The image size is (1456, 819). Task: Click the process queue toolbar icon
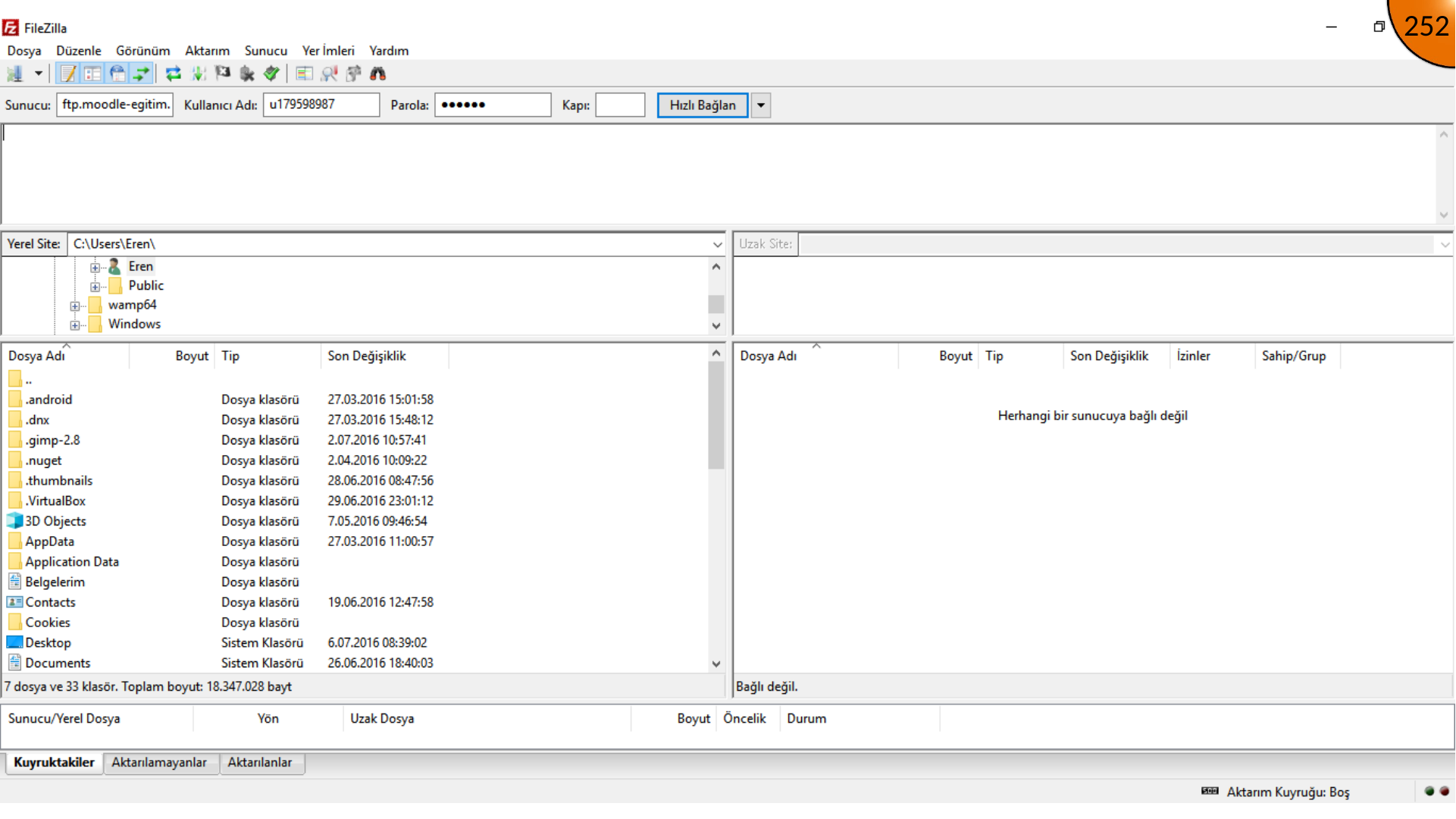point(199,74)
